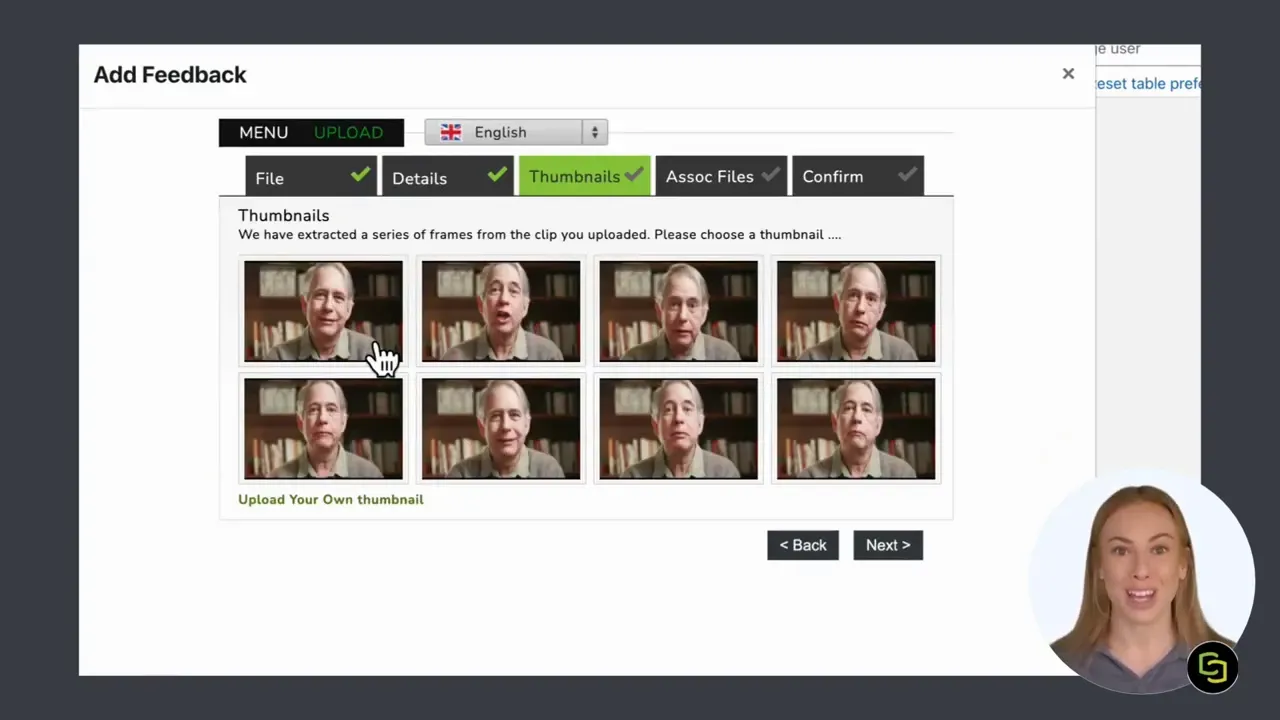Pick the last thumbnail in the bottom row
The image size is (1280, 720).
[x=856, y=429]
